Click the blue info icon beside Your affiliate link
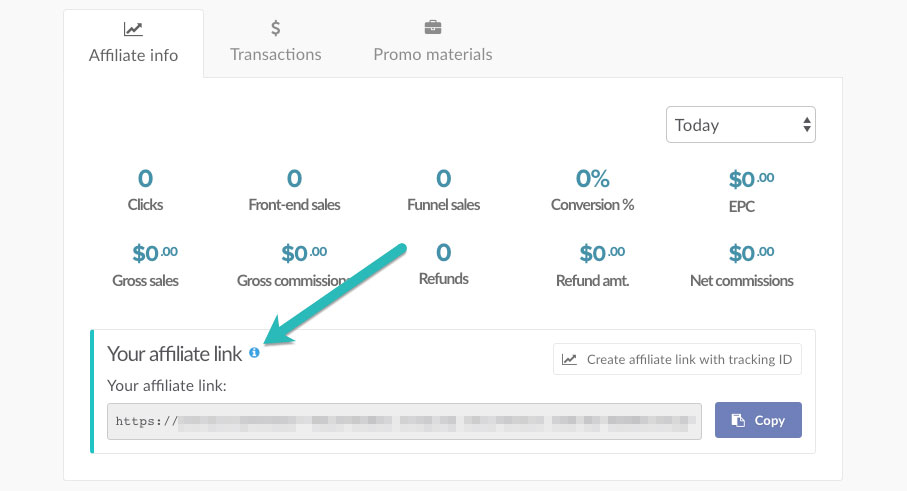907x491 pixels. point(254,352)
